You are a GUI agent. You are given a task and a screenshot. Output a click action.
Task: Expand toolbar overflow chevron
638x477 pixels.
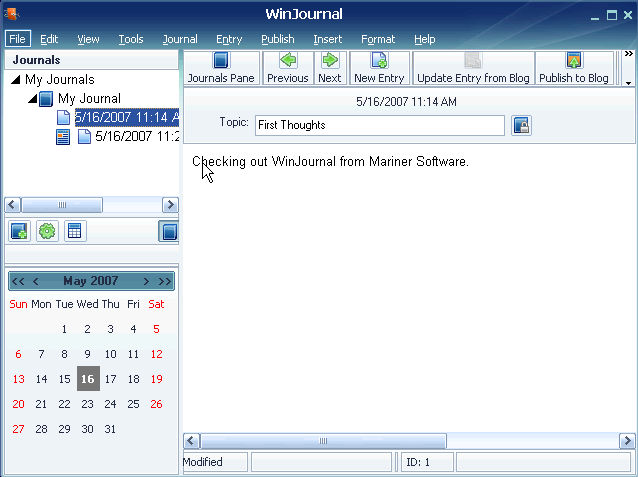(x=629, y=54)
